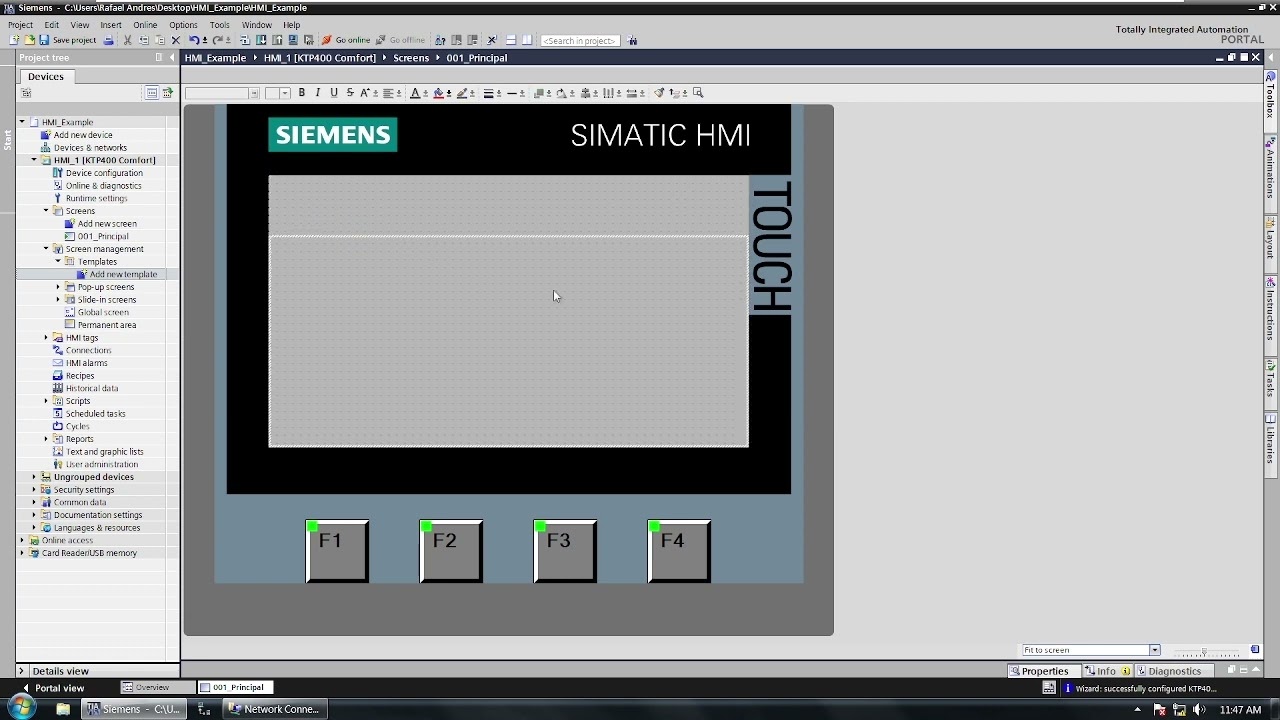This screenshot has height=720, width=1280.
Task: Open the Project menu
Action: (x=20, y=25)
